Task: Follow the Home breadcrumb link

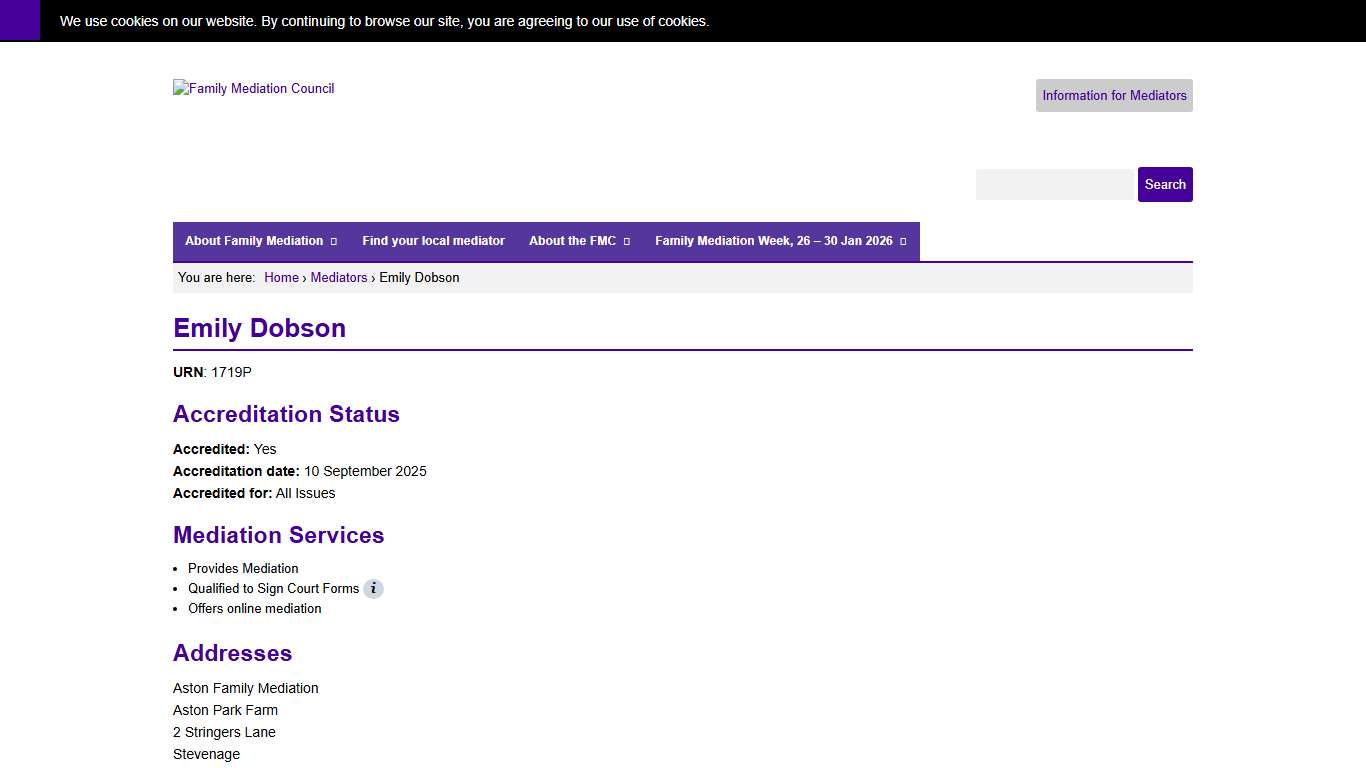Action: [281, 278]
